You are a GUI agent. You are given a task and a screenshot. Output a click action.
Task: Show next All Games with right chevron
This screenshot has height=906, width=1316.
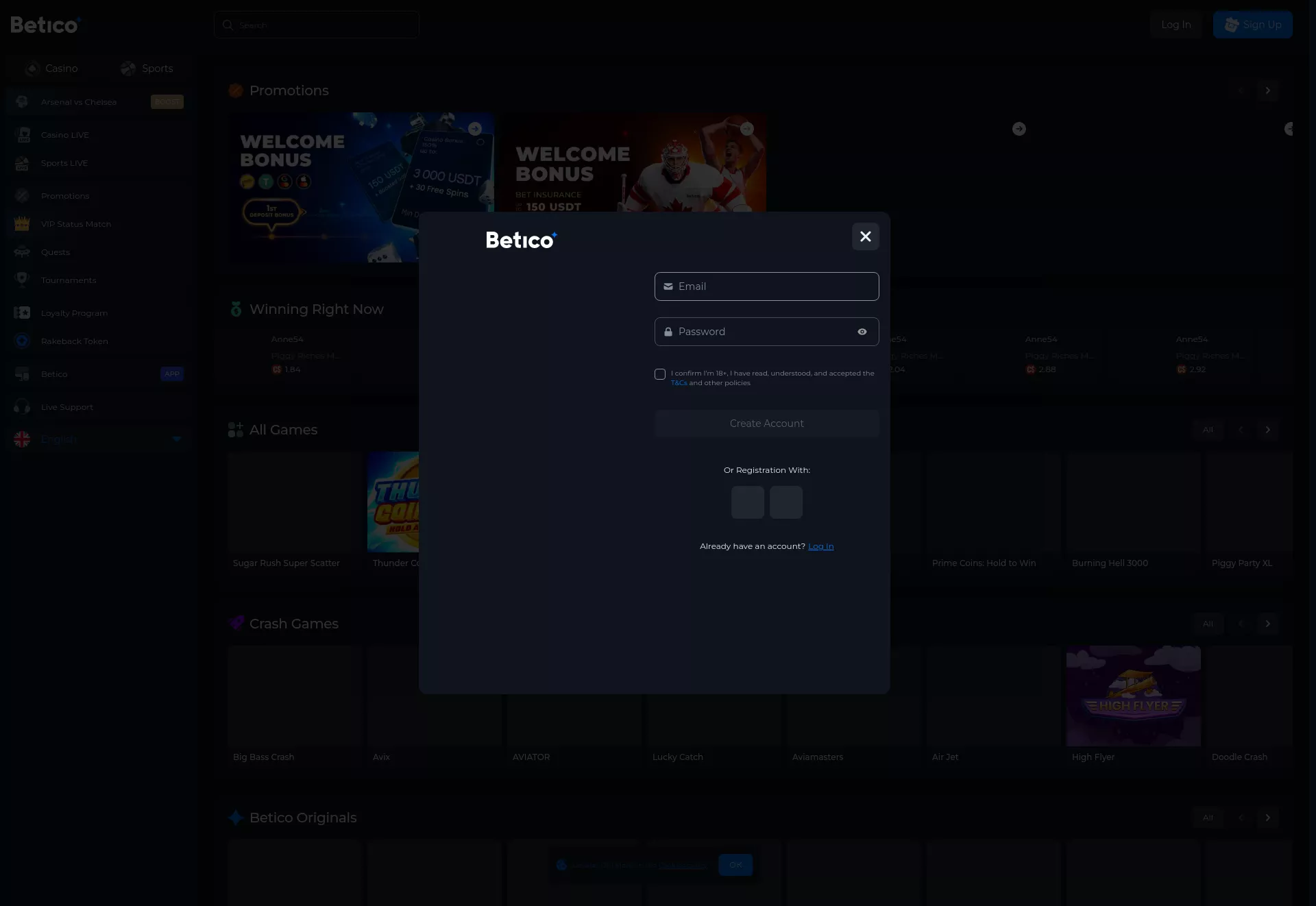[x=1268, y=430]
